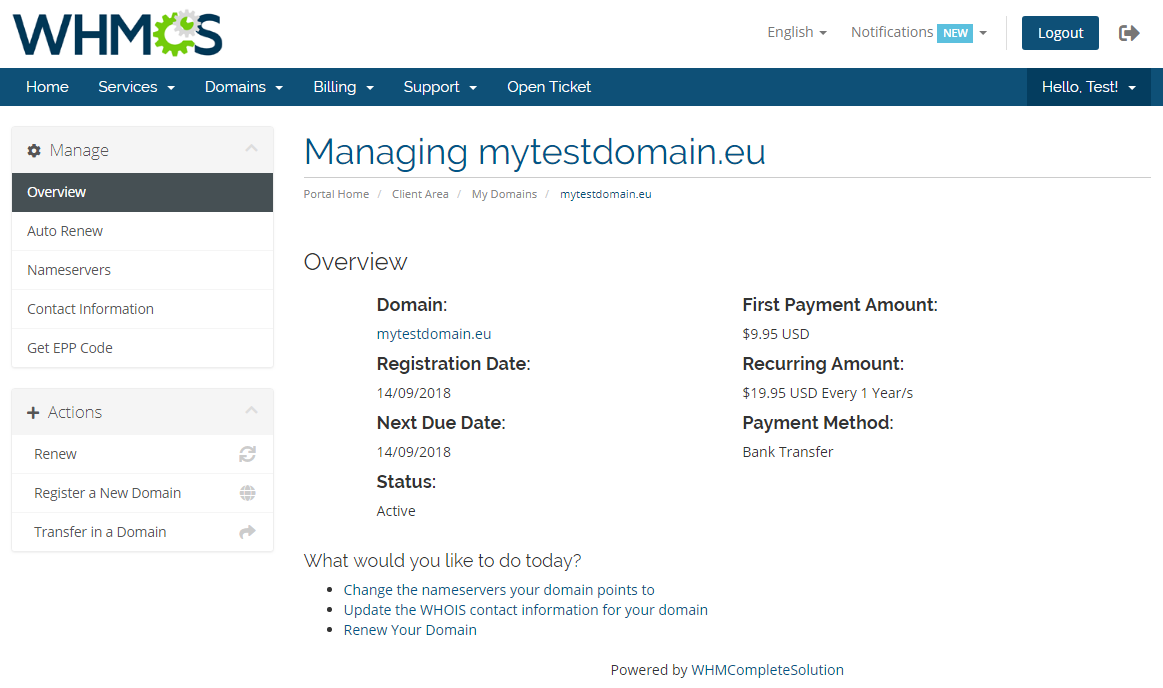Open the WHOIS contact information update link

[525, 609]
